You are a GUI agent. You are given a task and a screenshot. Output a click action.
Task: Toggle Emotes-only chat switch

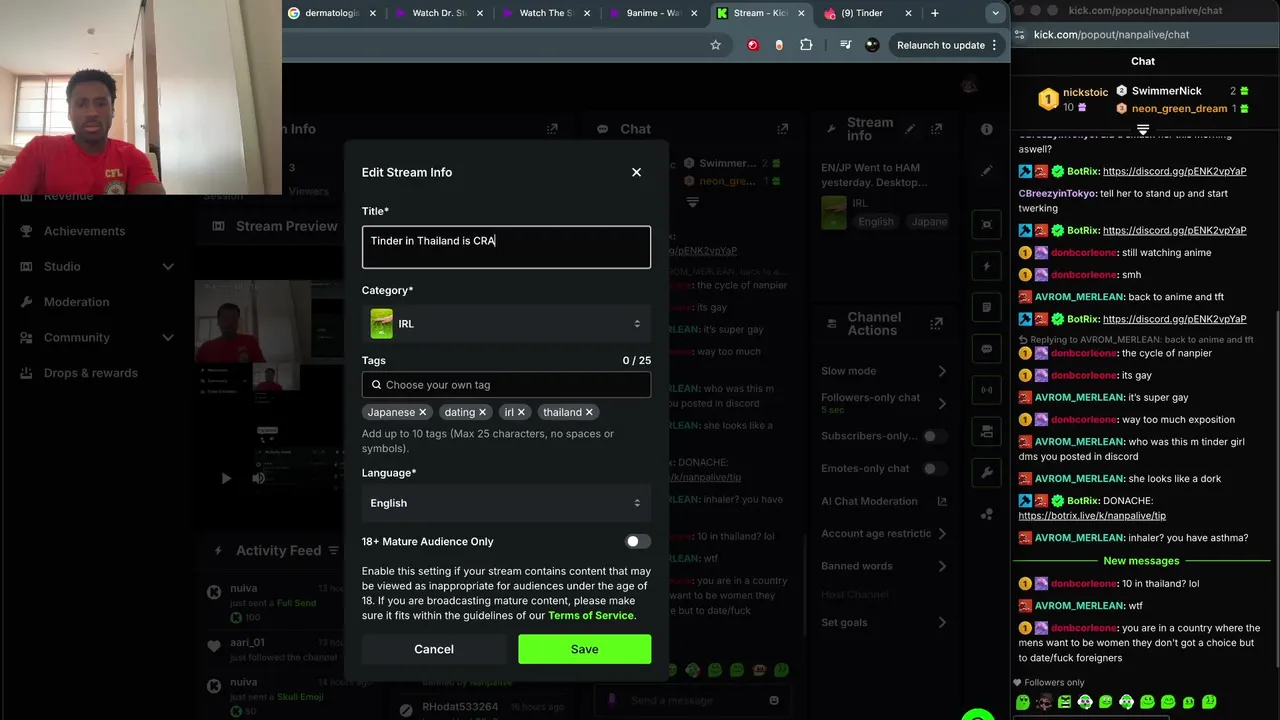click(x=935, y=468)
